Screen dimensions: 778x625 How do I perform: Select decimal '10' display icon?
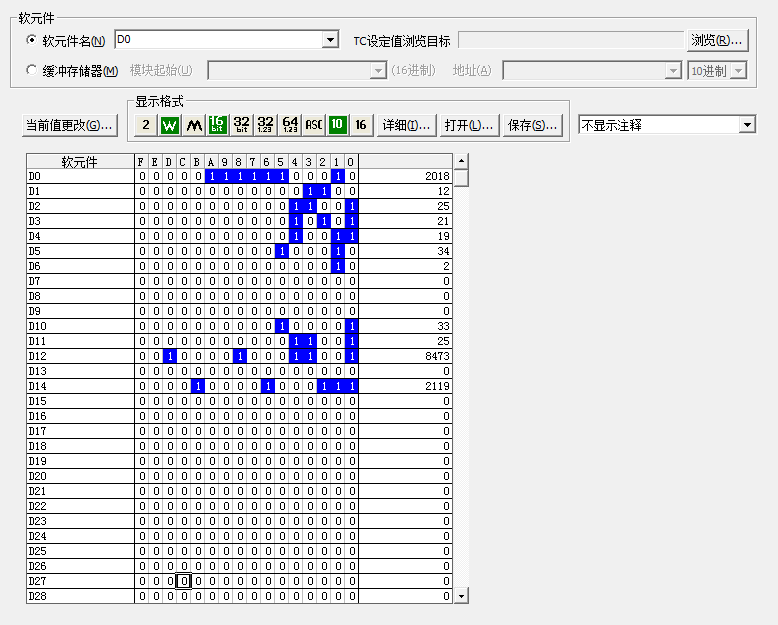pos(338,125)
